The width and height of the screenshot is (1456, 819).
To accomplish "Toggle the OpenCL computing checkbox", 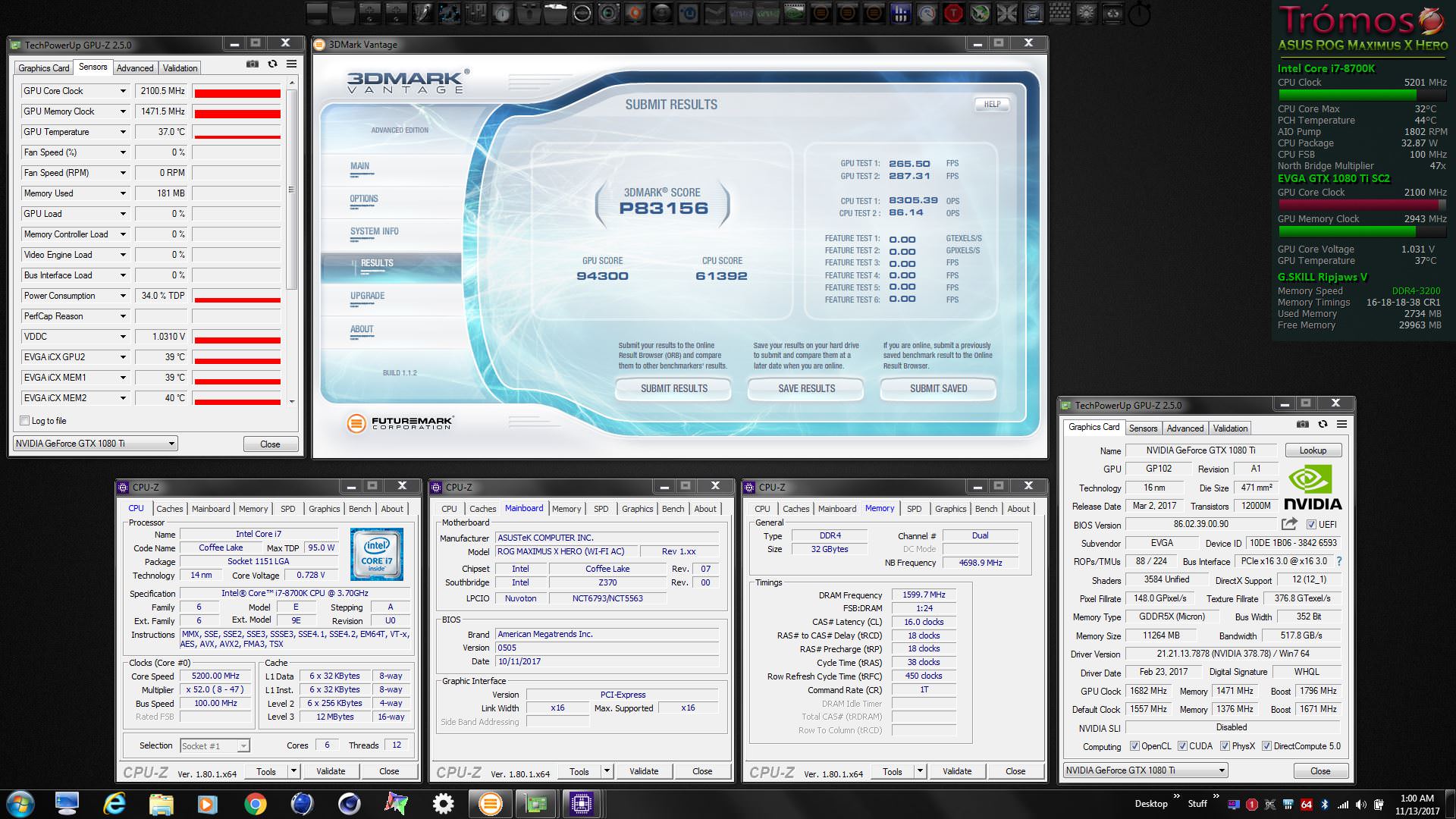I will 1134,746.
